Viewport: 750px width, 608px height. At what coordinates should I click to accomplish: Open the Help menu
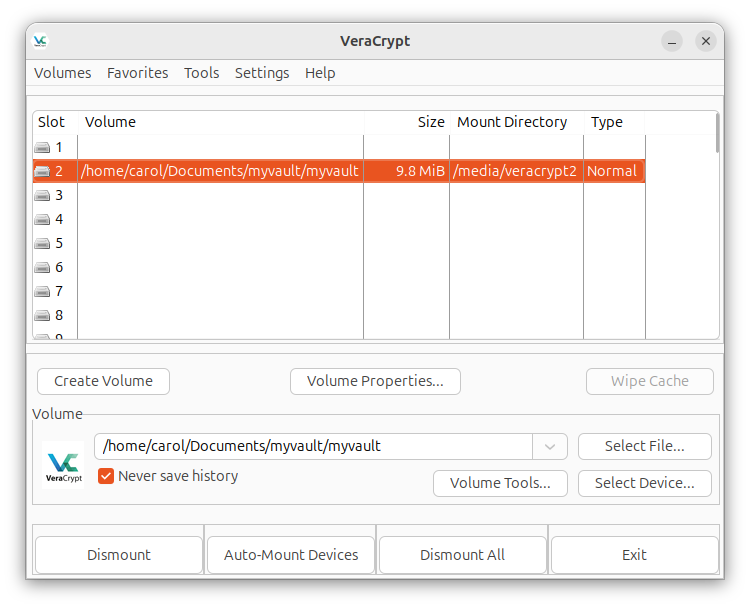320,73
